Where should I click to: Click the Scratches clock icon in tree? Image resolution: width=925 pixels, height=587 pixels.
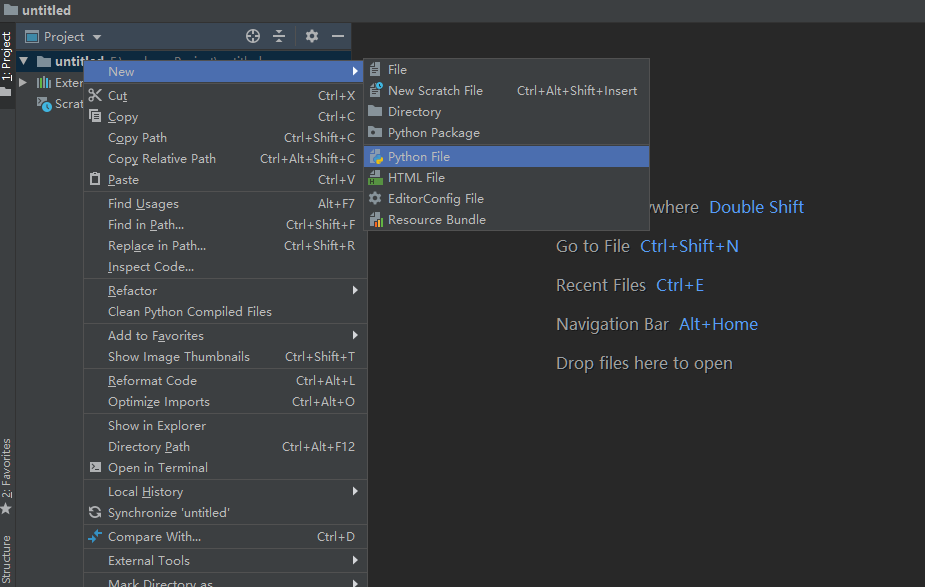click(44, 104)
